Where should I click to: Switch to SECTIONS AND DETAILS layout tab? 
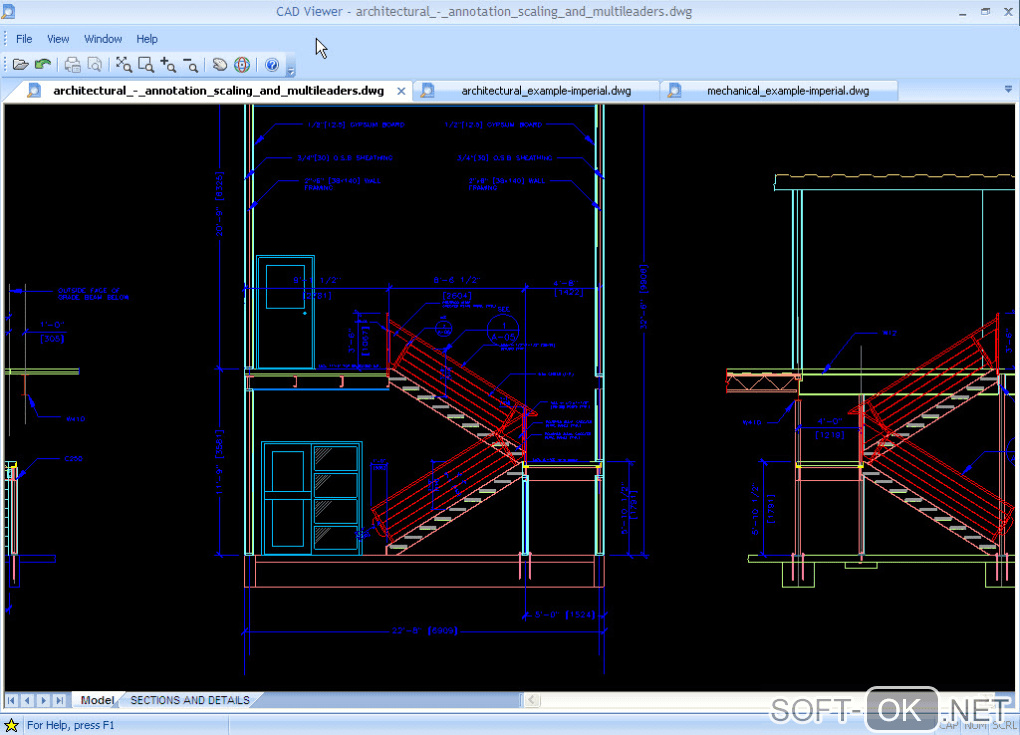coord(190,700)
